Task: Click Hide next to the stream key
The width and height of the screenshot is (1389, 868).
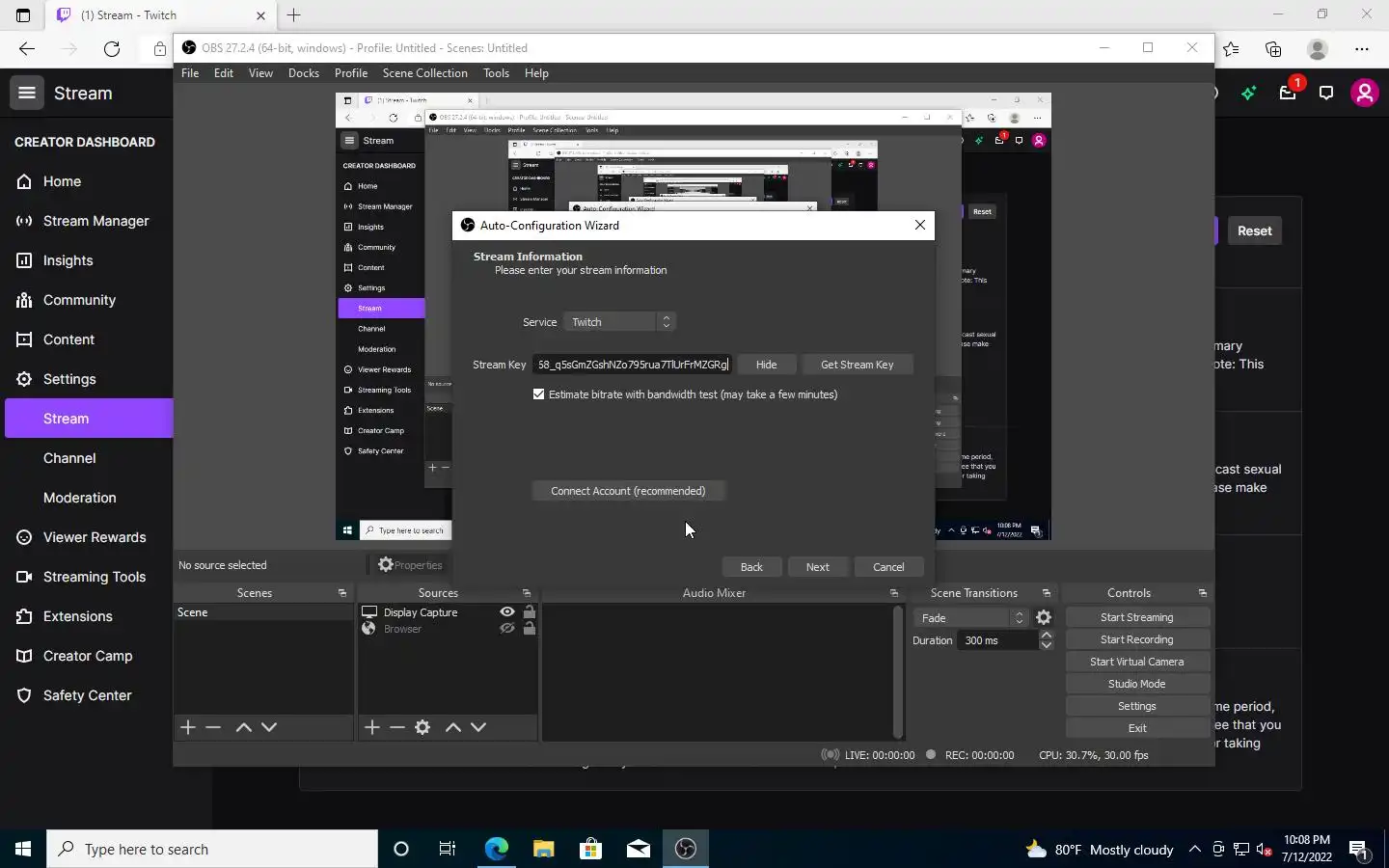Action: [766, 365]
